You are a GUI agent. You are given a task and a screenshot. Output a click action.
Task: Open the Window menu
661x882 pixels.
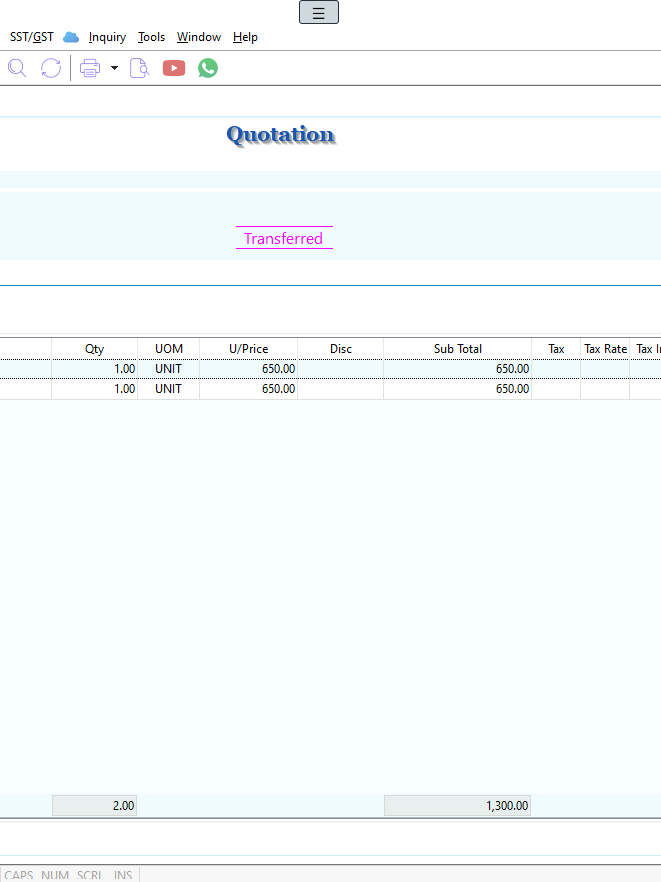pos(199,37)
